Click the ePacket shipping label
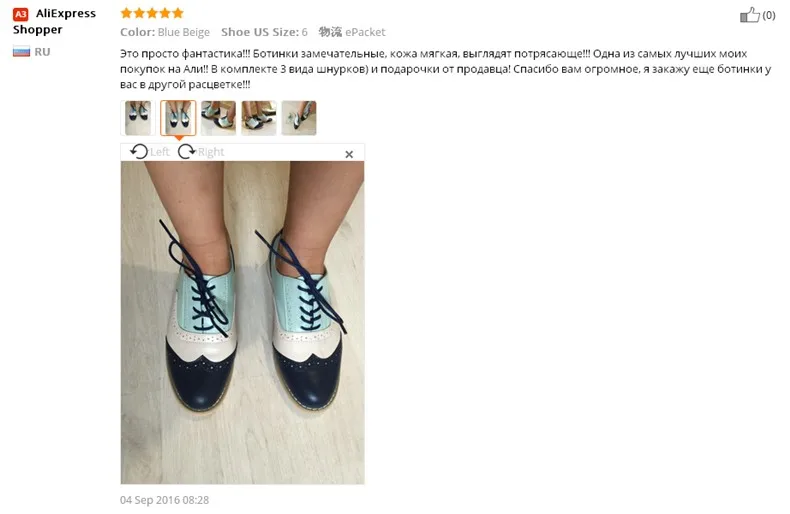This screenshot has height=514, width=790. (x=365, y=32)
